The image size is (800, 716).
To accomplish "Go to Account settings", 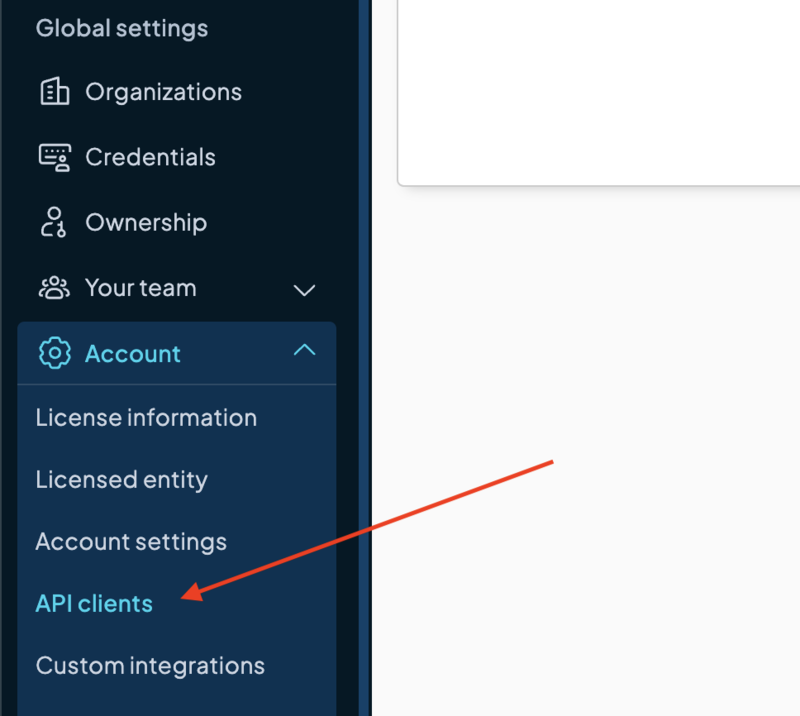I will pyautogui.click(x=131, y=542).
